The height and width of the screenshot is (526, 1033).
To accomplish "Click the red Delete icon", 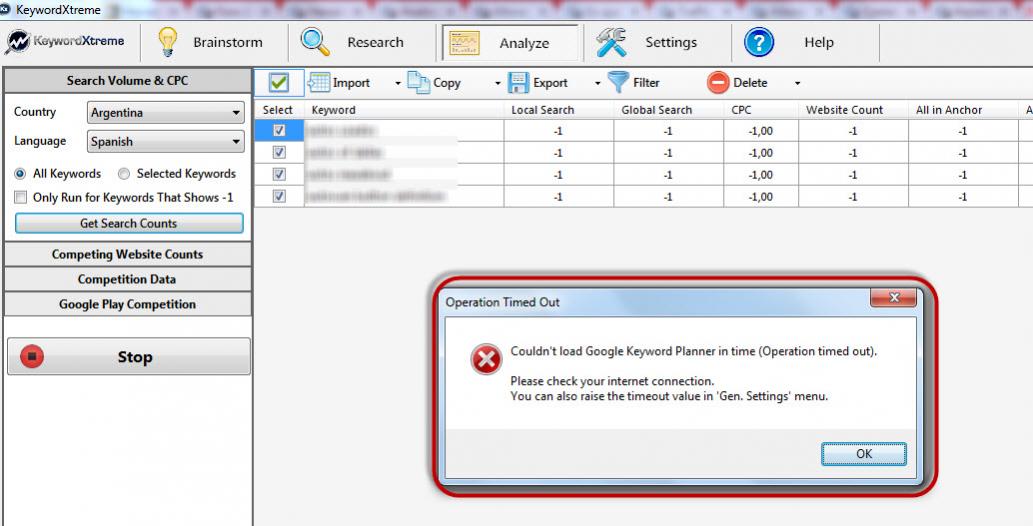I will (x=718, y=83).
